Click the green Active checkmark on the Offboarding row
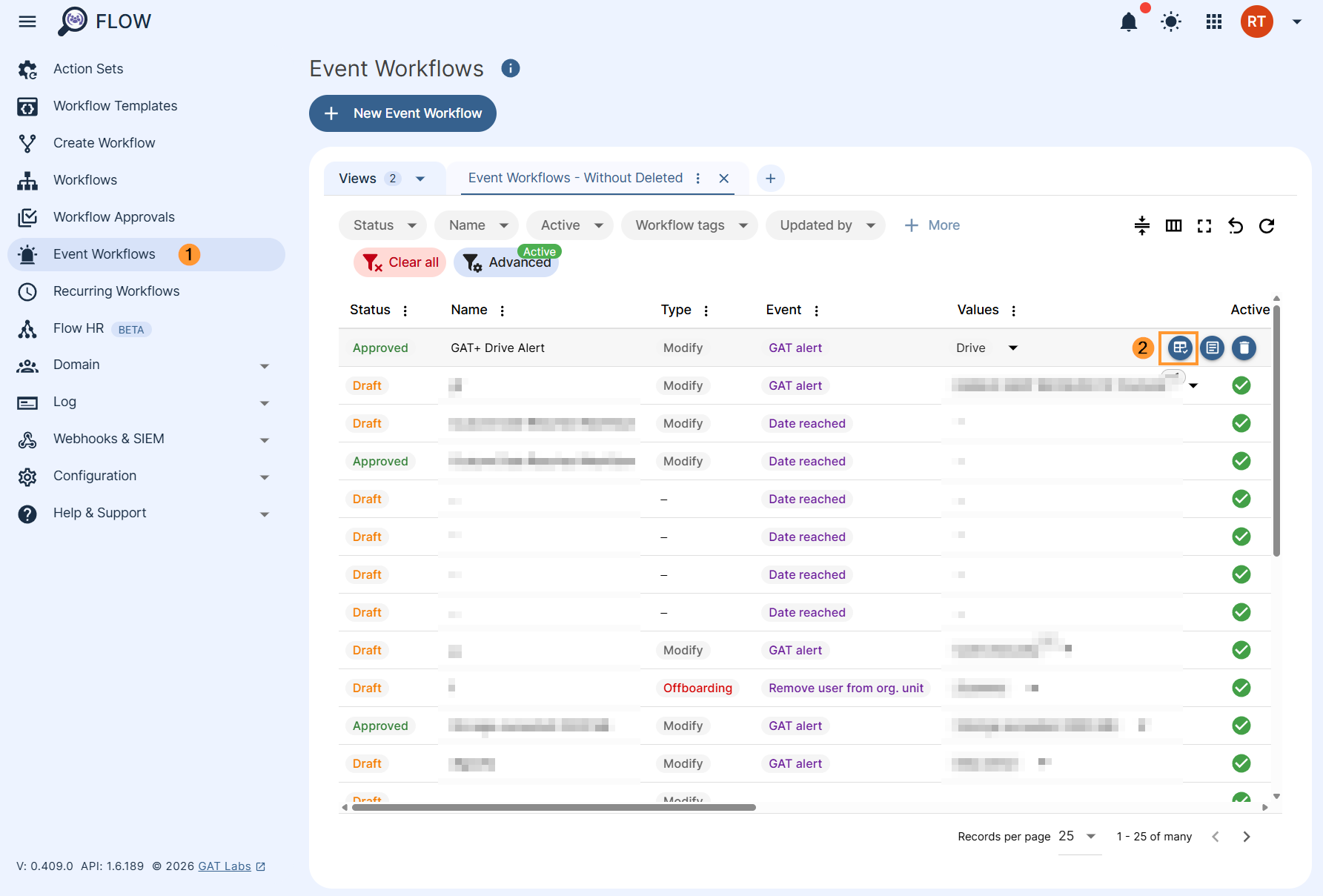 tap(1241, 688)
